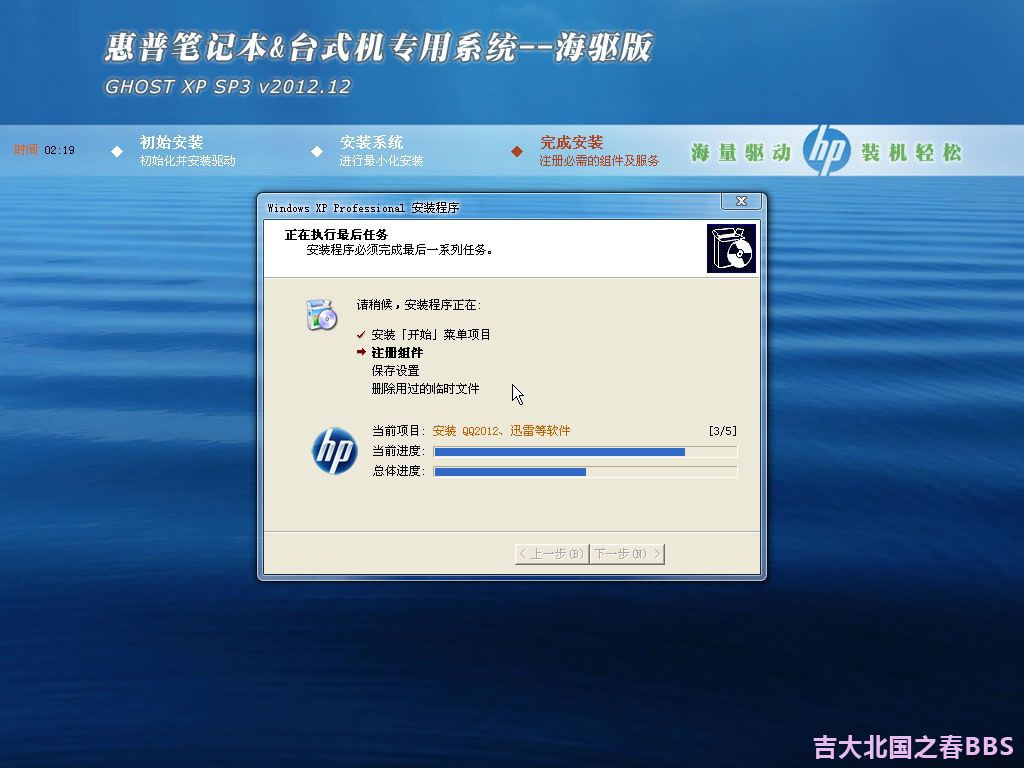Click the CD box icon in dialog header

[x=731, y=248]
